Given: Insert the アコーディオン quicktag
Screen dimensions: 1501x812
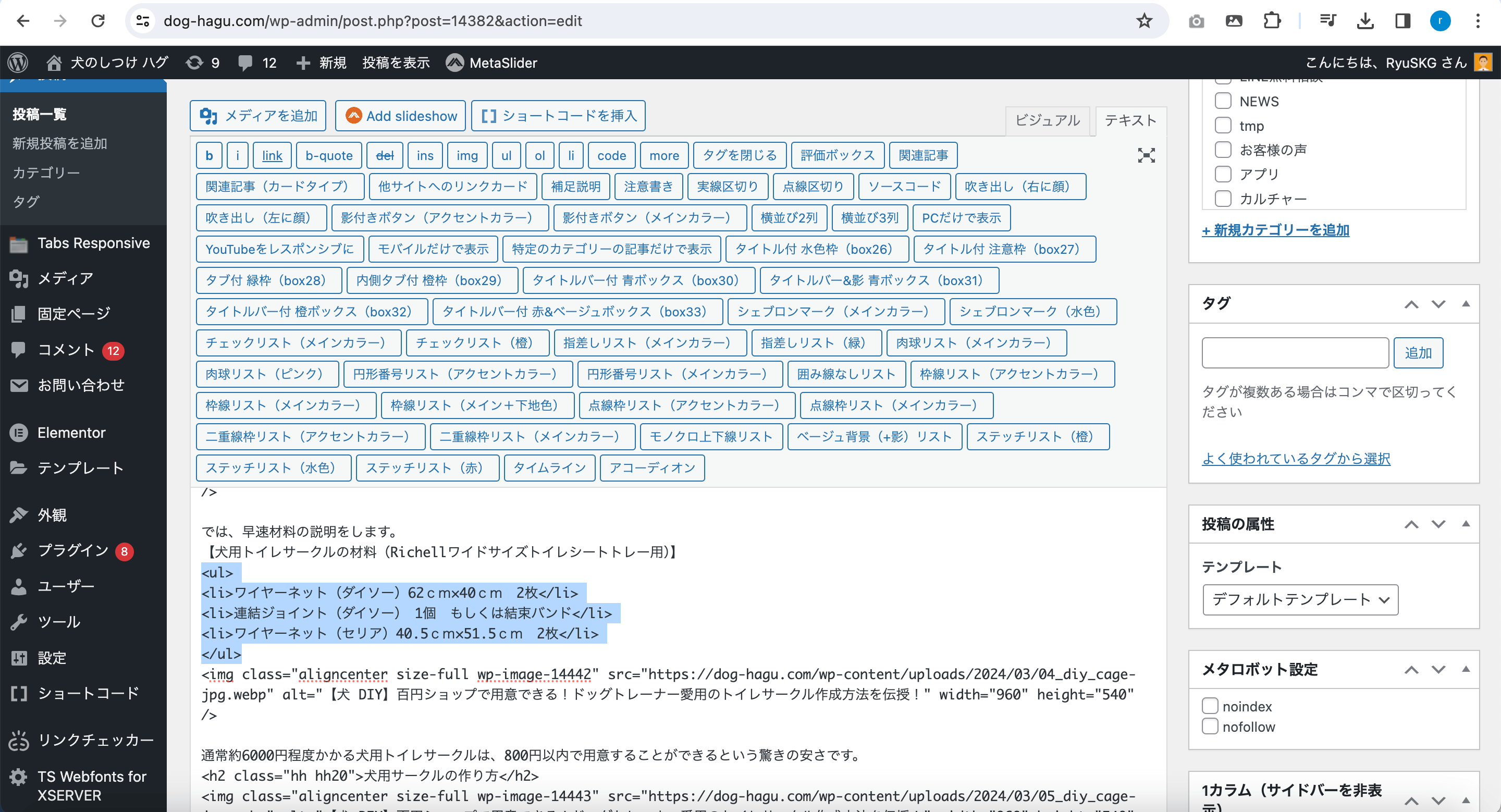Looking at the screenshot, I should [x=652, y=467].
